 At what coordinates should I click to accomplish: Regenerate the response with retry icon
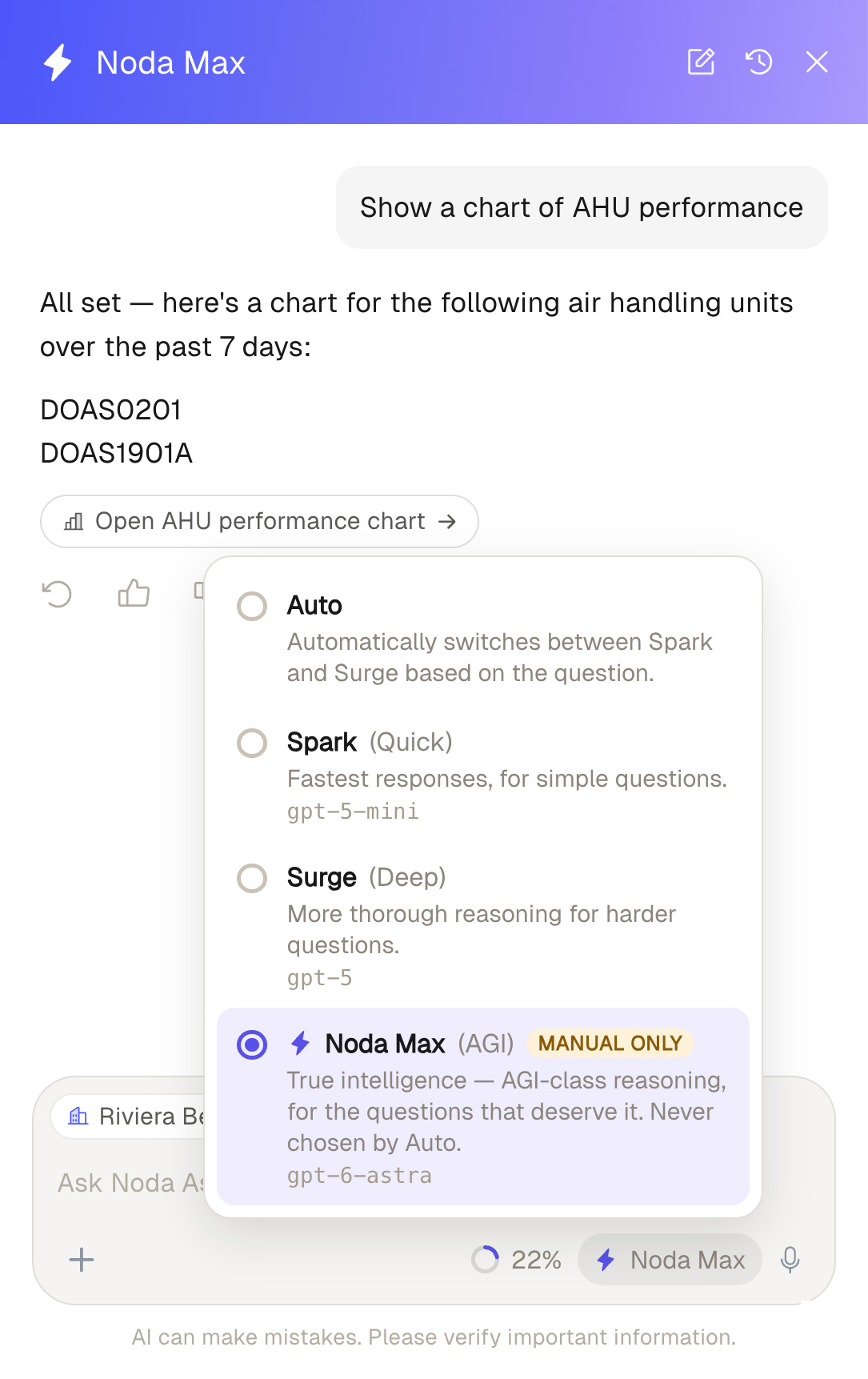click(x=57, y=594)
